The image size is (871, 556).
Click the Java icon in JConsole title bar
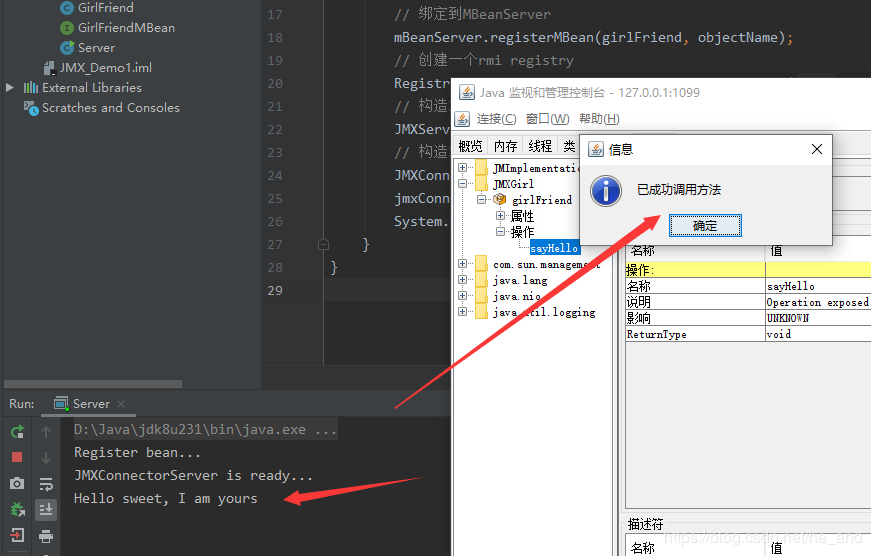[467, 92]
